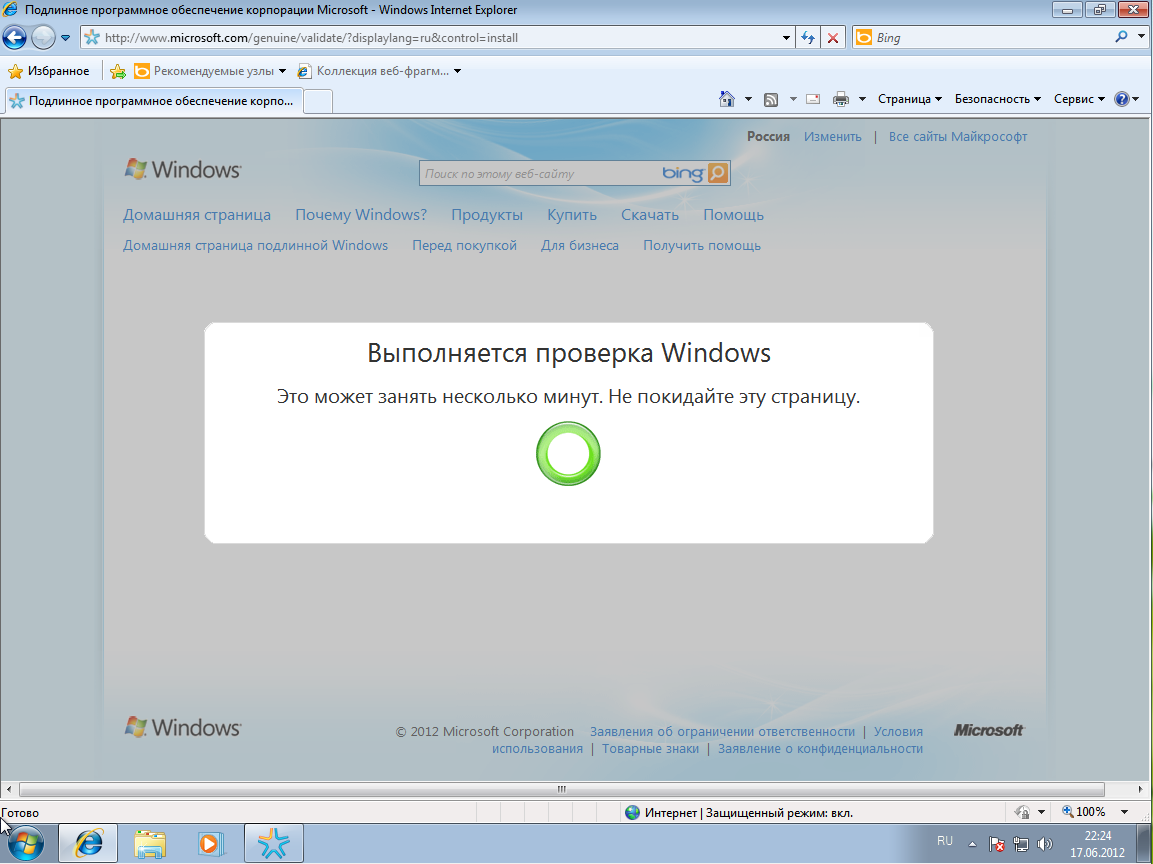This screenshot has height=864, width=1153.
Task: Open Заявление о конфиденциальности footer link
Action: point(820,749)
